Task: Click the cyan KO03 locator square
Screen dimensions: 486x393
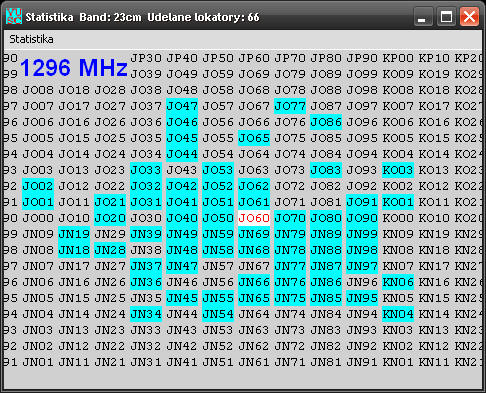Action: click(398, 170)
